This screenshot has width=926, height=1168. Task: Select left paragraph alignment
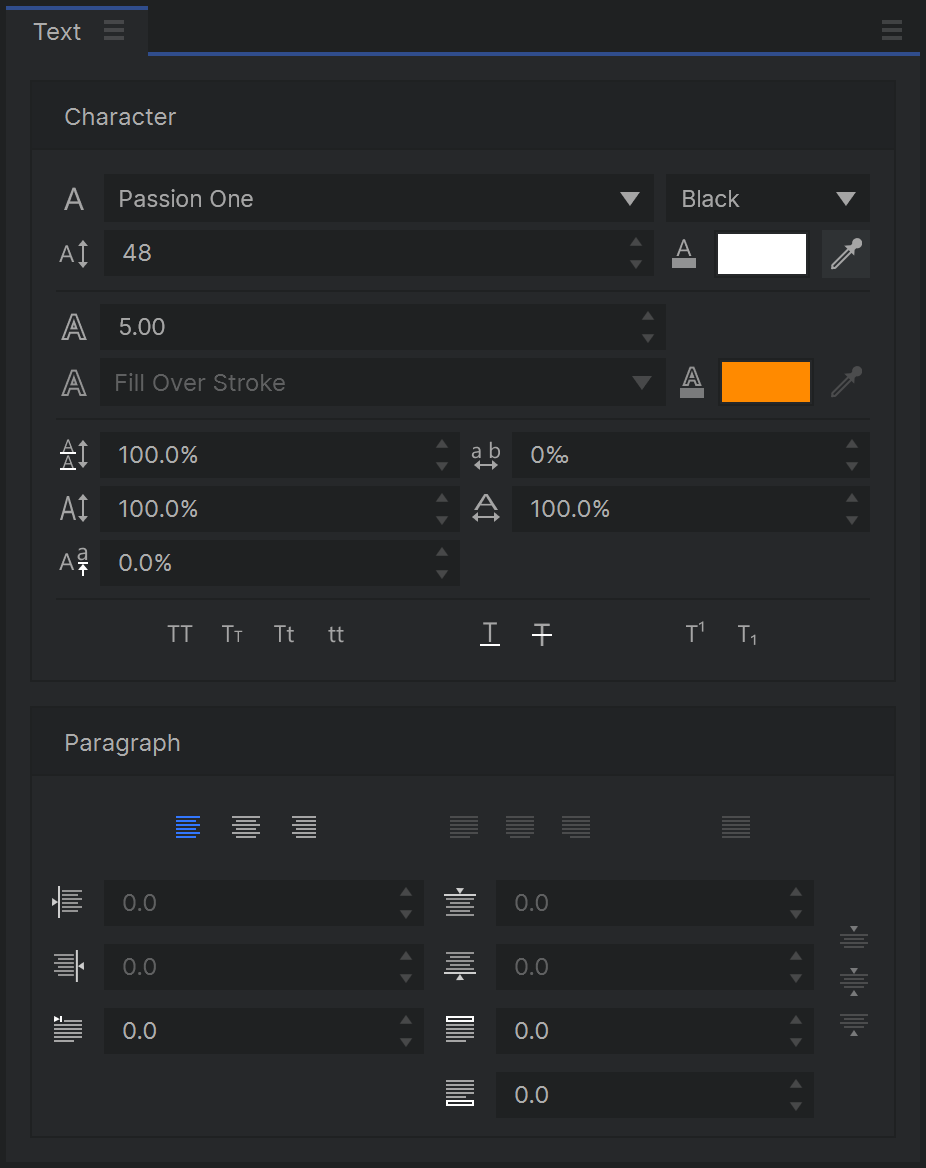coord(188,827)
